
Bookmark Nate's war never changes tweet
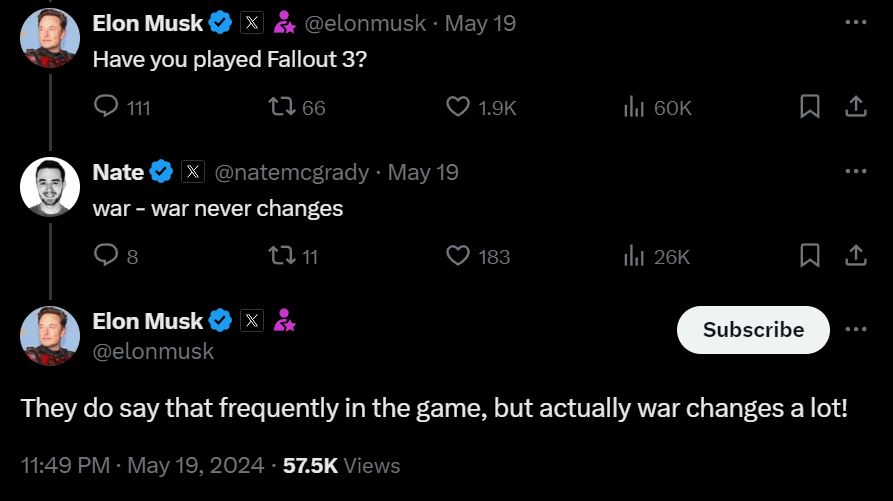810,256
